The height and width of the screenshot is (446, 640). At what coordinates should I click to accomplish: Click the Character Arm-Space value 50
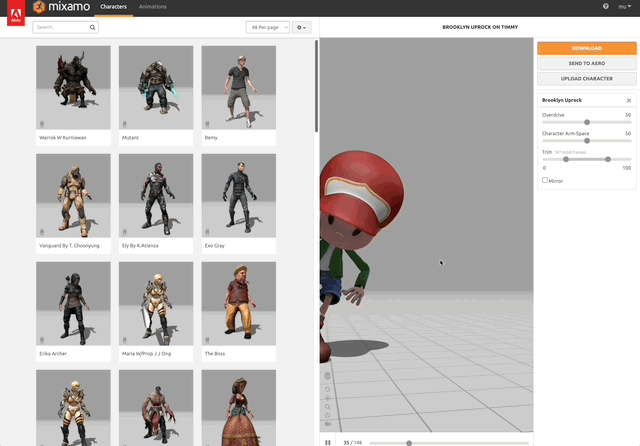(628, 133)
